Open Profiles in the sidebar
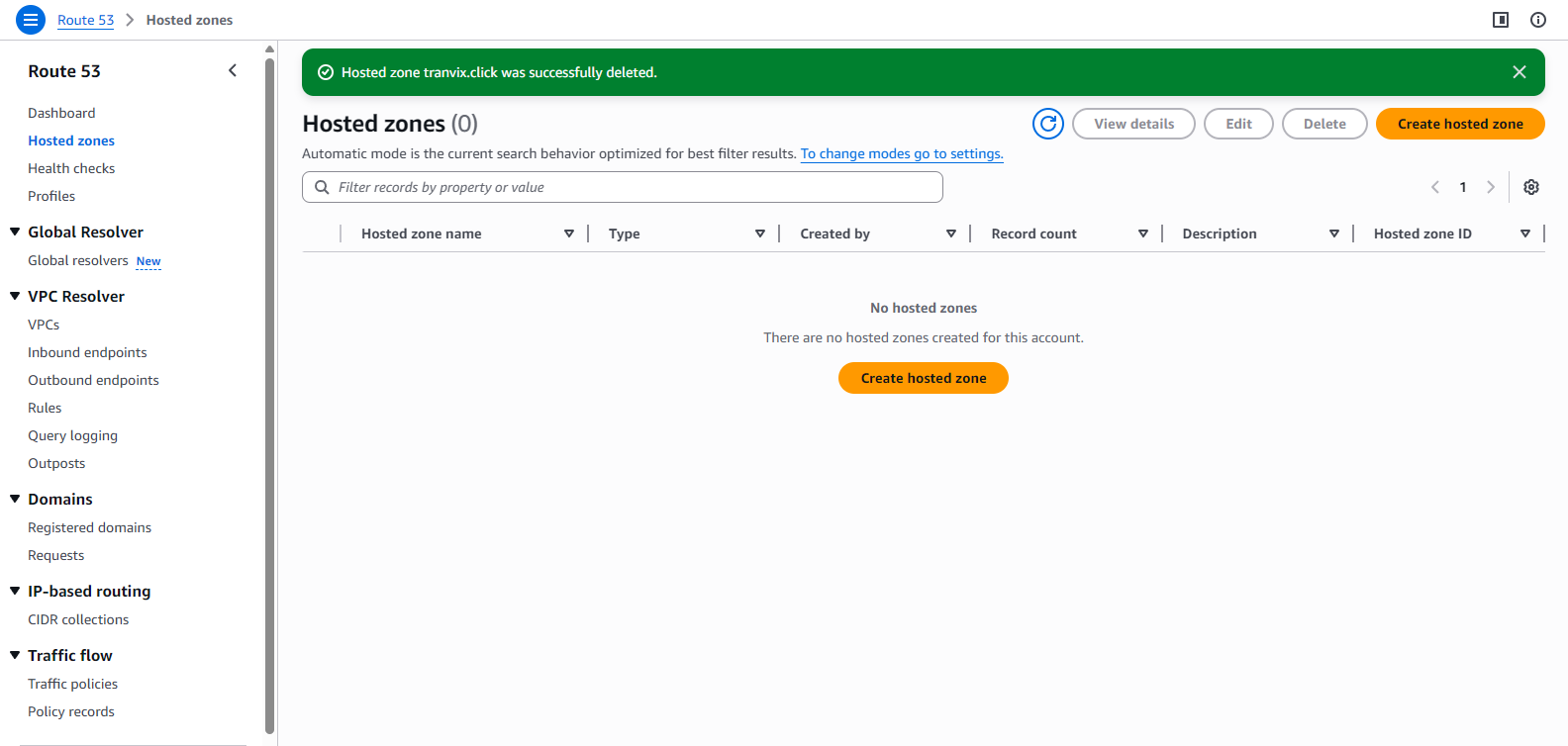Image resolution: width=1568 pixels, height=746 pixels. point(51,196)
